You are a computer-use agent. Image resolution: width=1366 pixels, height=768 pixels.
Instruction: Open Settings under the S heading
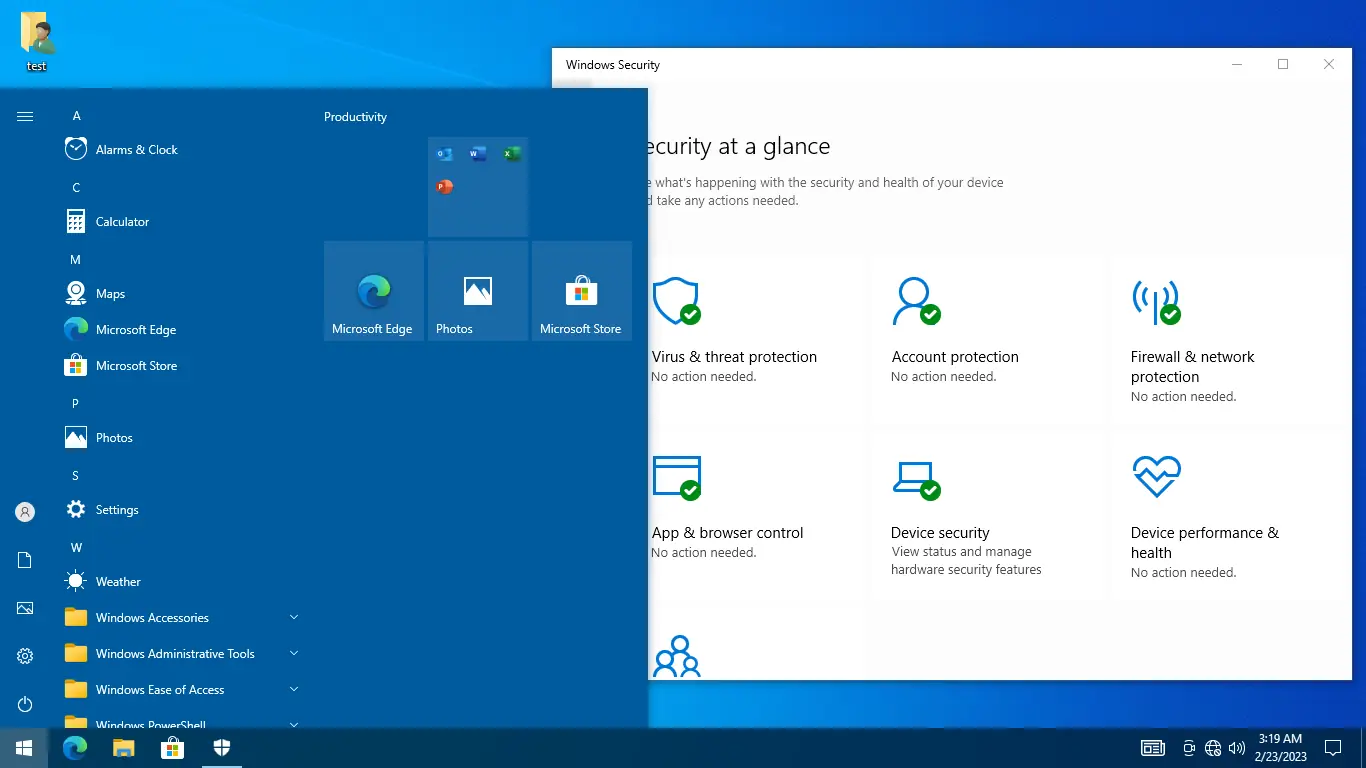point(183,510)
